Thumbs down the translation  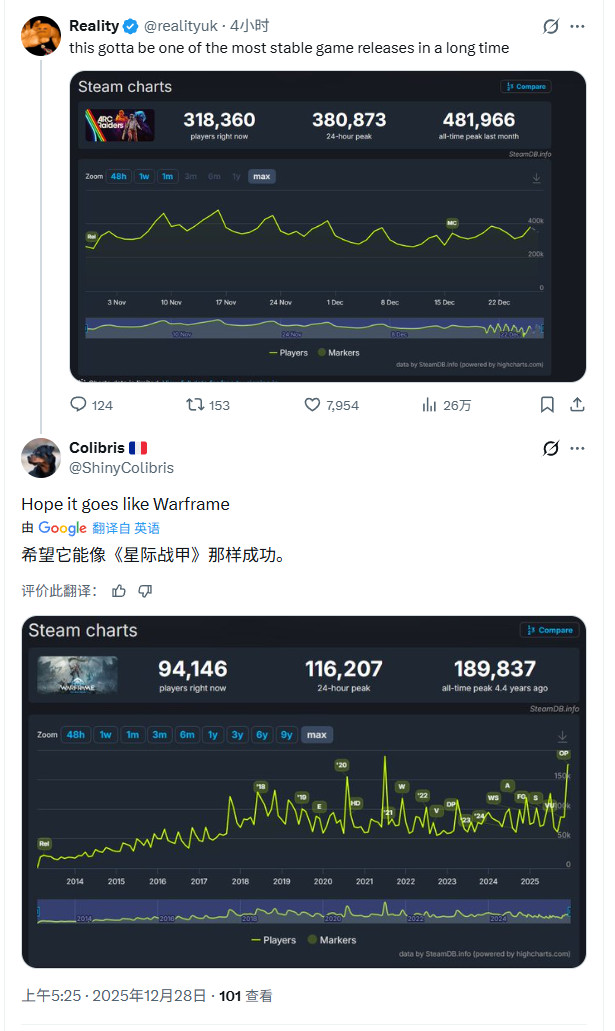[x=145, y=591]
